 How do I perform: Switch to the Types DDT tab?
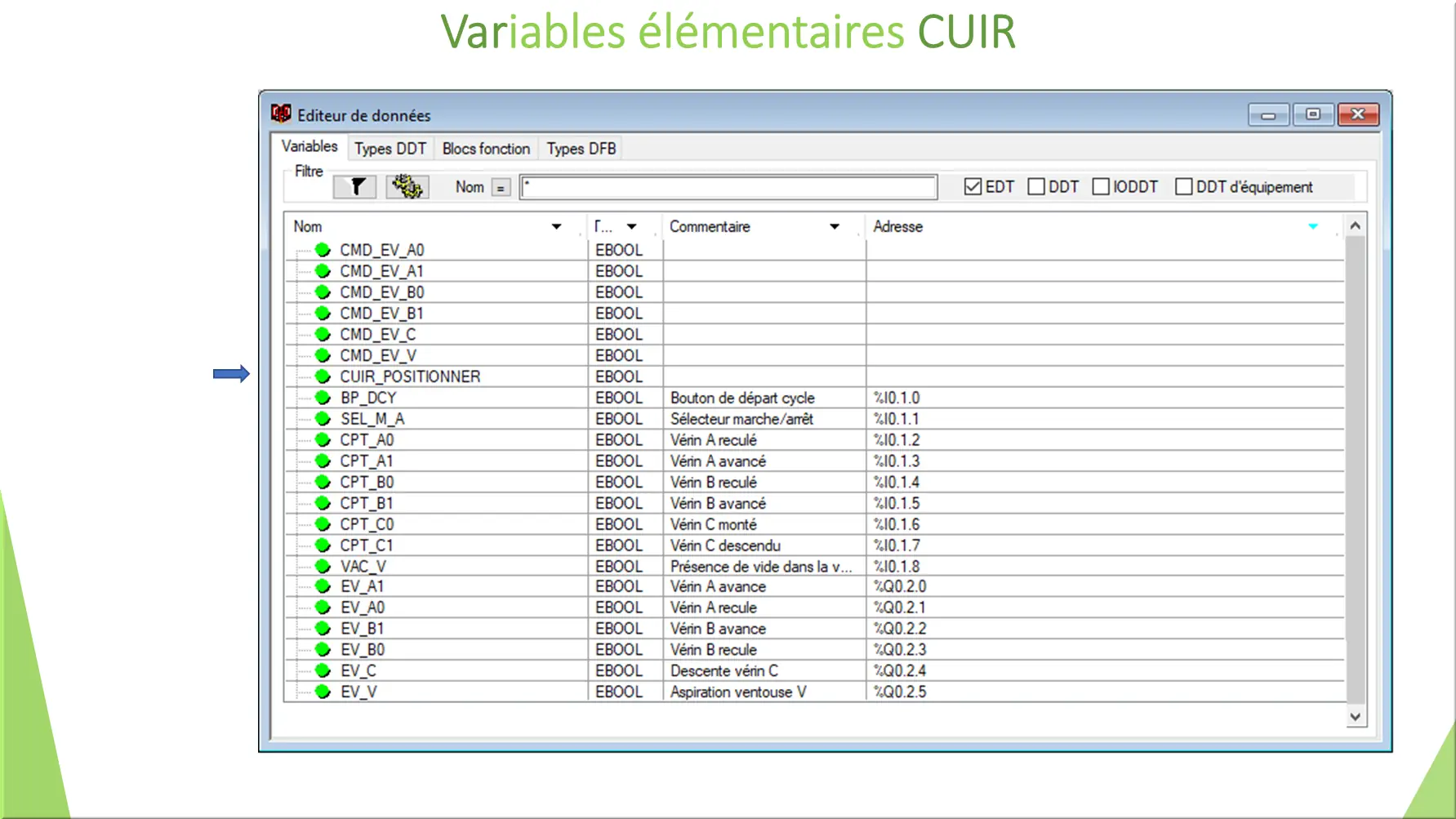[x=390, y=148]
